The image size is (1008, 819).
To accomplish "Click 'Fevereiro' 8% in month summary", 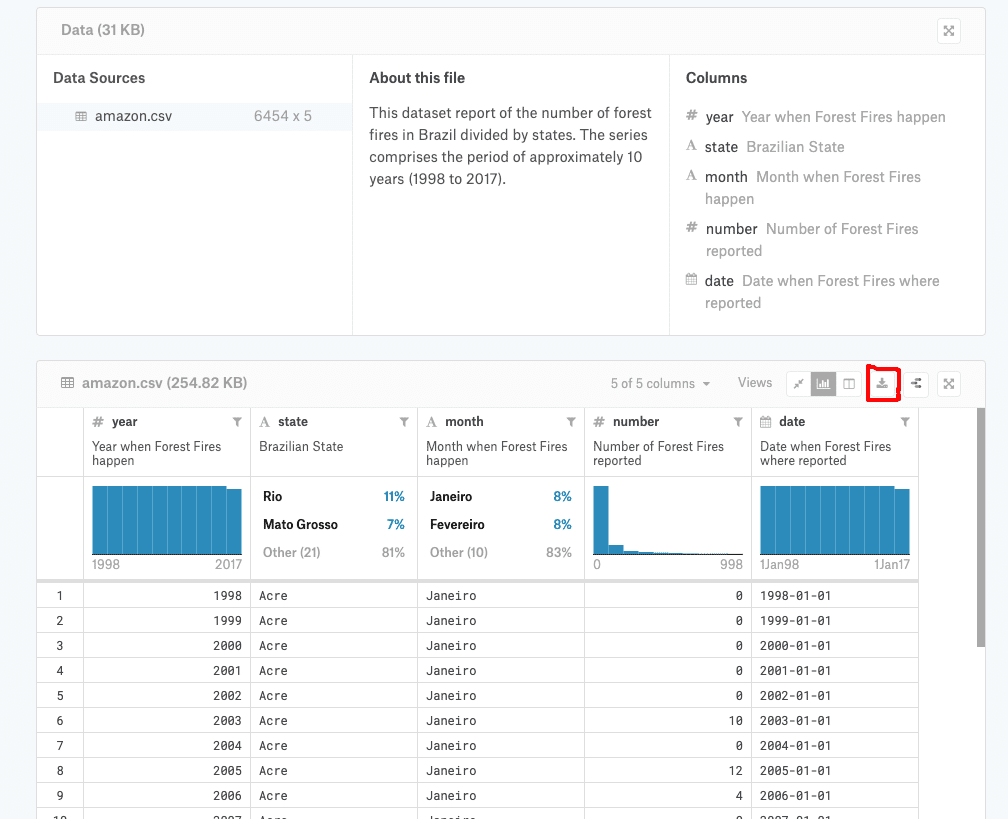I will pos(501,525).
